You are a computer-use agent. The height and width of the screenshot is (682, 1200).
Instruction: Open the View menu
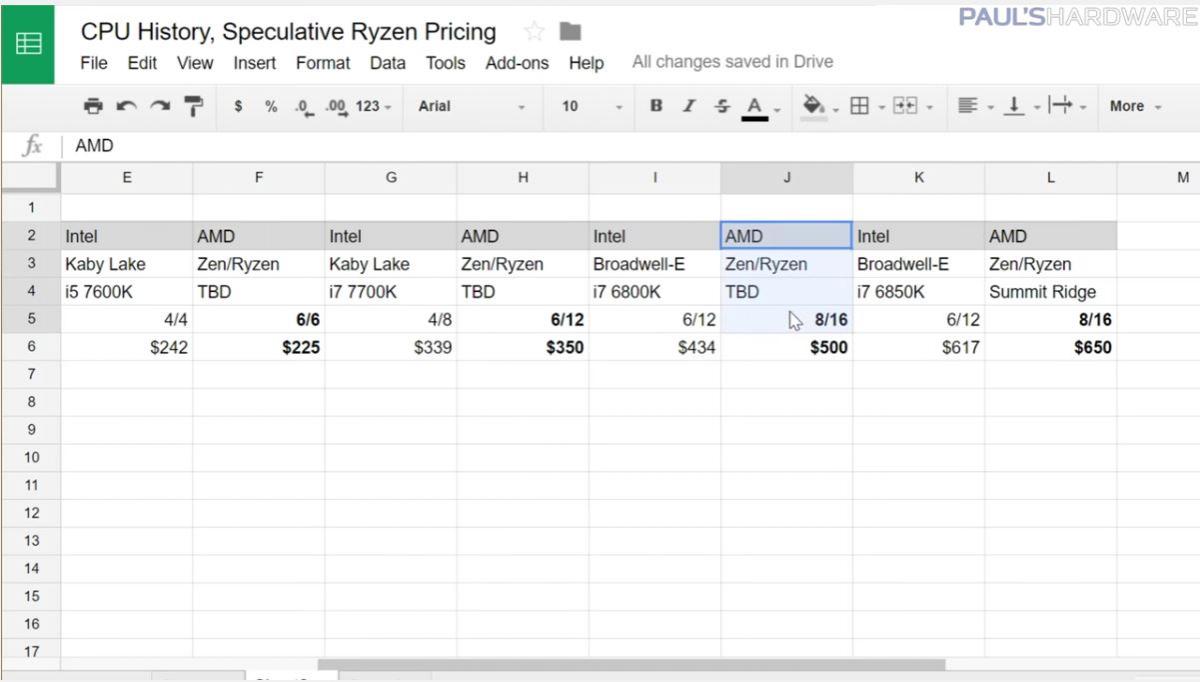pos(195,62)
